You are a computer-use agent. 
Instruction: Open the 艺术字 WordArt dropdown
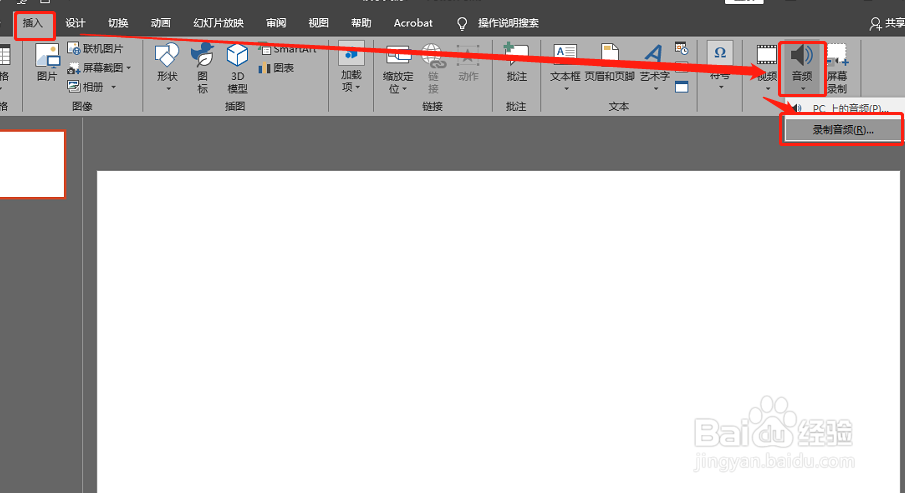[x=655, y=67]
